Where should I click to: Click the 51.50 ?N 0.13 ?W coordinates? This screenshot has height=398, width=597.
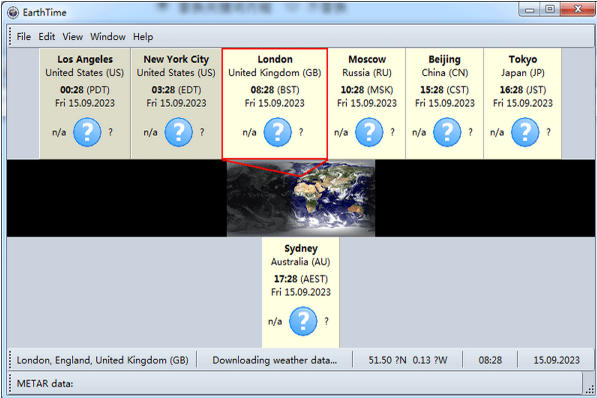[x=408, y=360]
